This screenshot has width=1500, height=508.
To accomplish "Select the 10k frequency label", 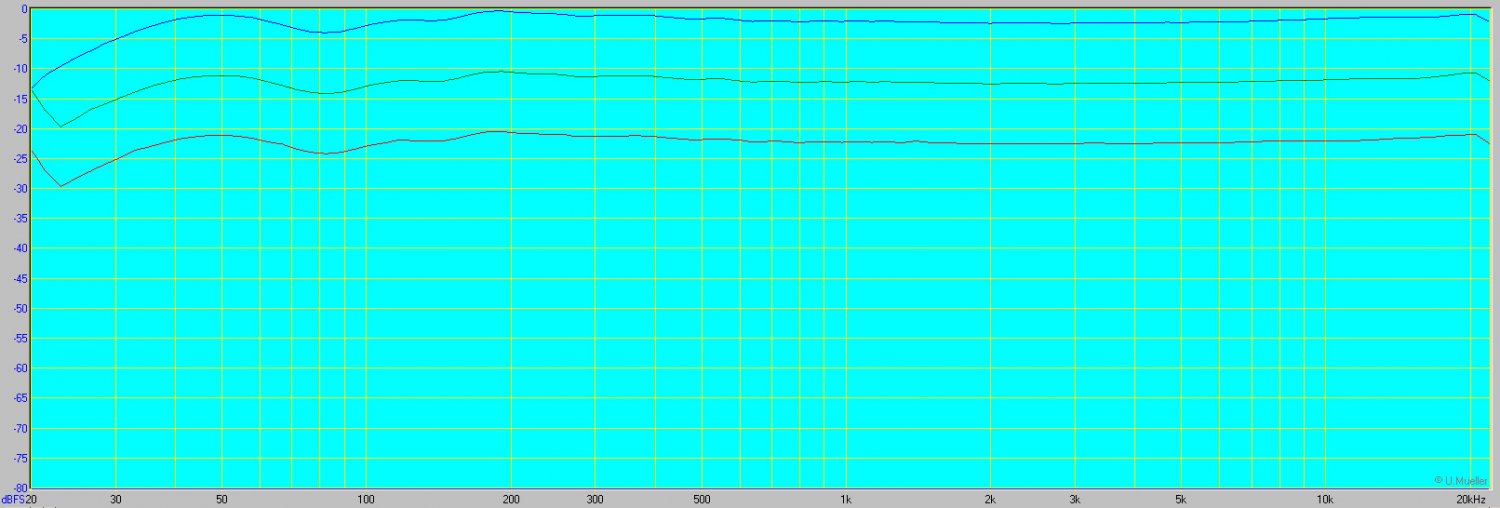I will pos(1325,498).
